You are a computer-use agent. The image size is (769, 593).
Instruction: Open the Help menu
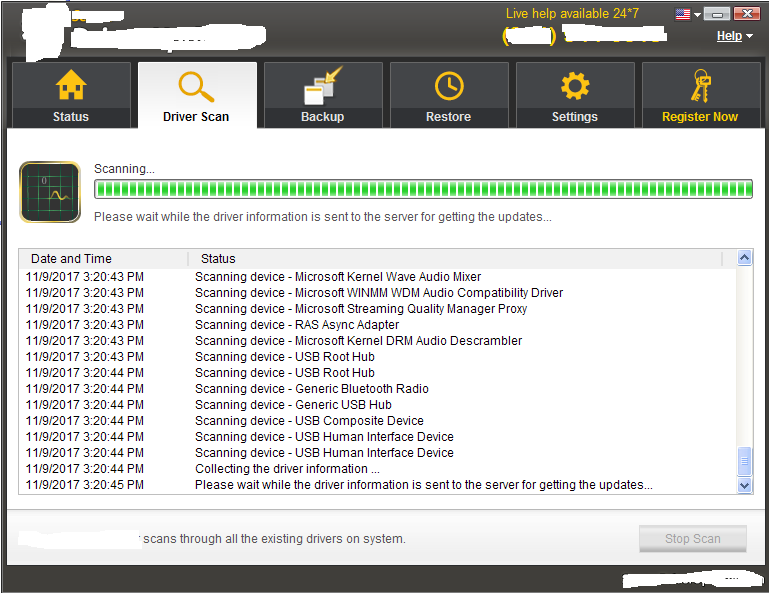[x=729, y=36]
